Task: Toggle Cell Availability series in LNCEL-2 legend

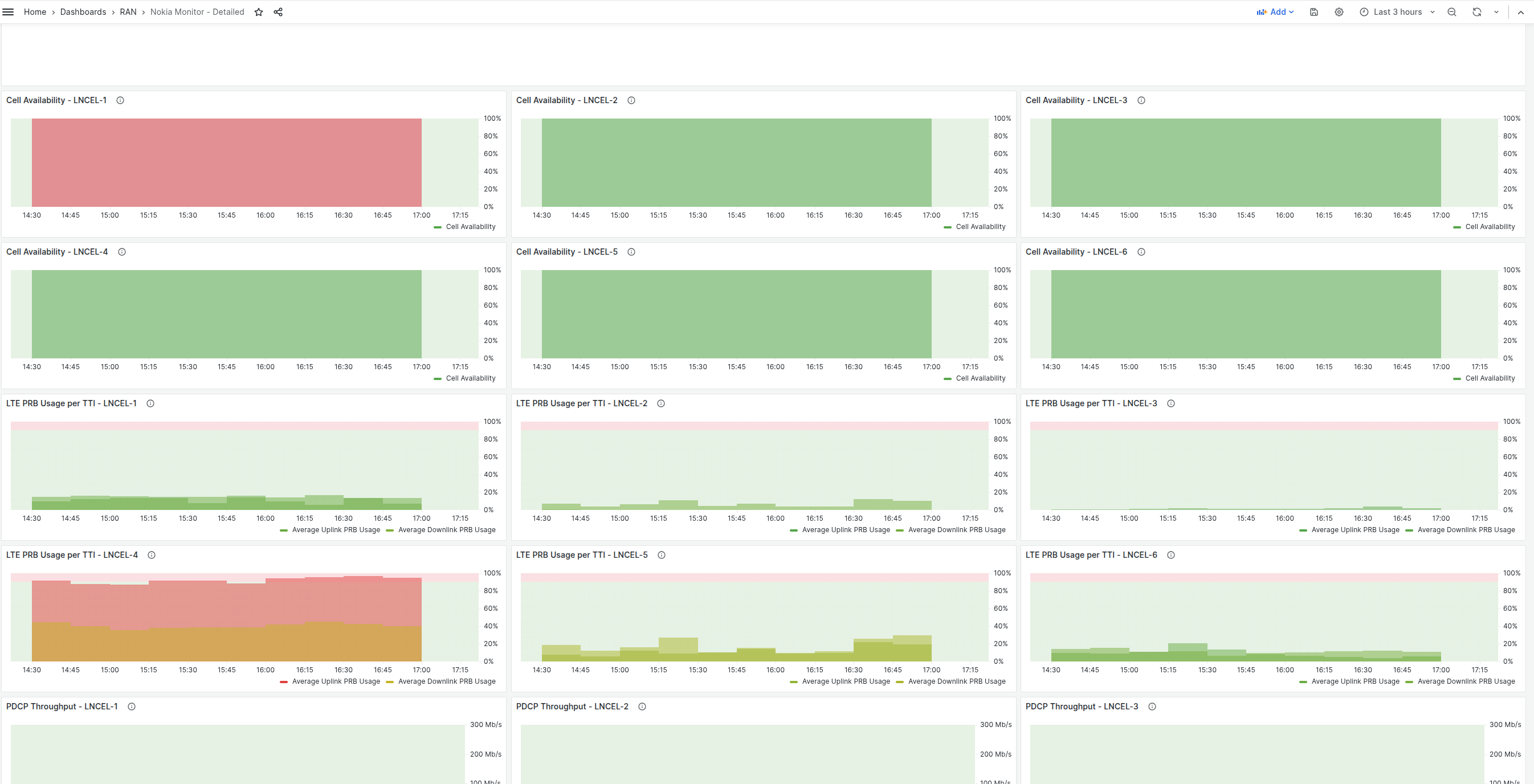Action: (980, 227)
